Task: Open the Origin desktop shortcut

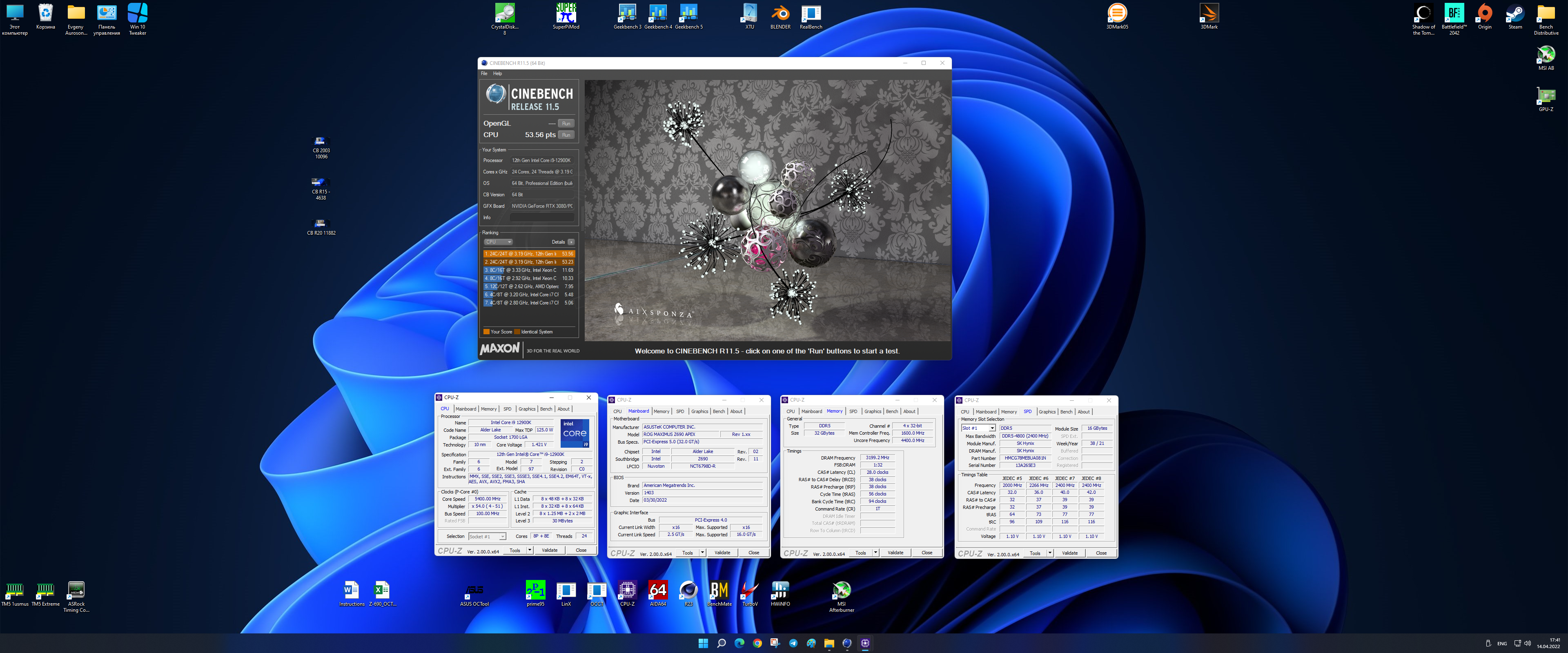Action: pyautogui.click(x=1485, y=16)
